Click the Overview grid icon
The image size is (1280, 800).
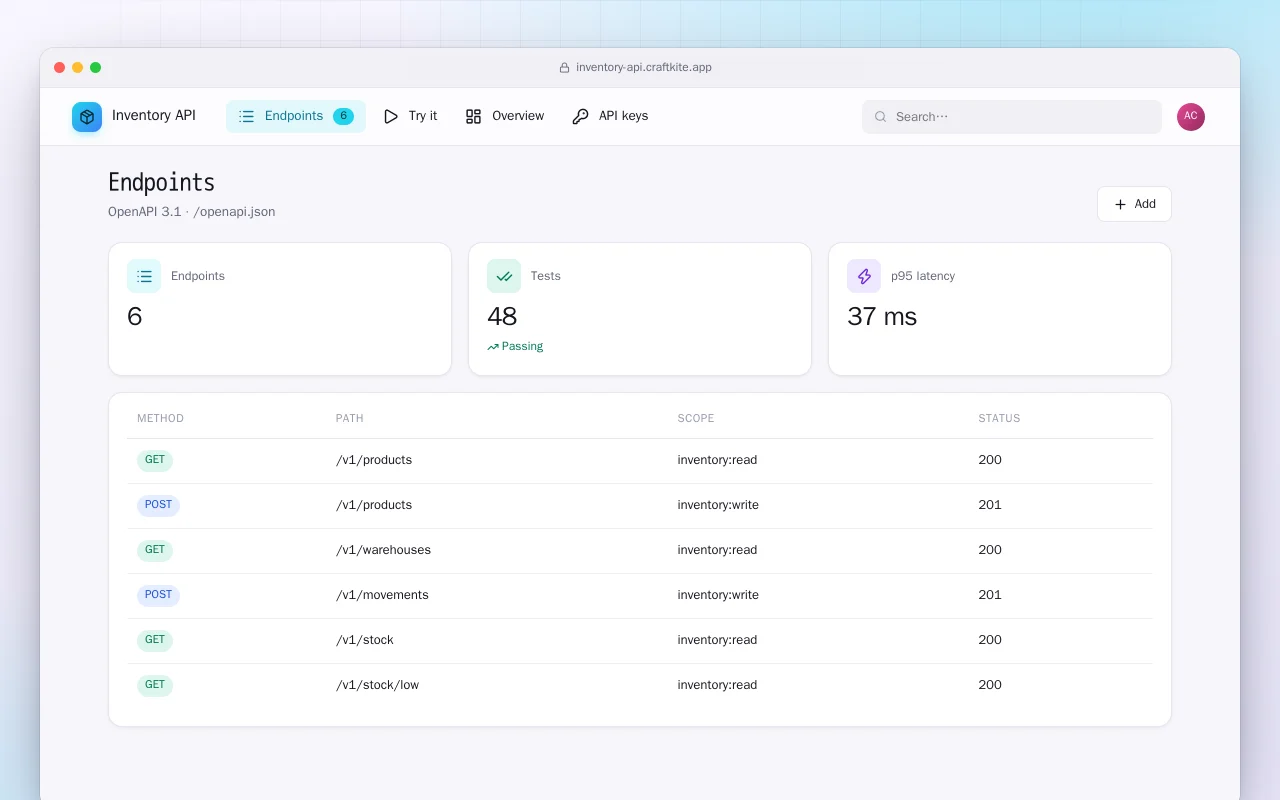click(474, 116)
